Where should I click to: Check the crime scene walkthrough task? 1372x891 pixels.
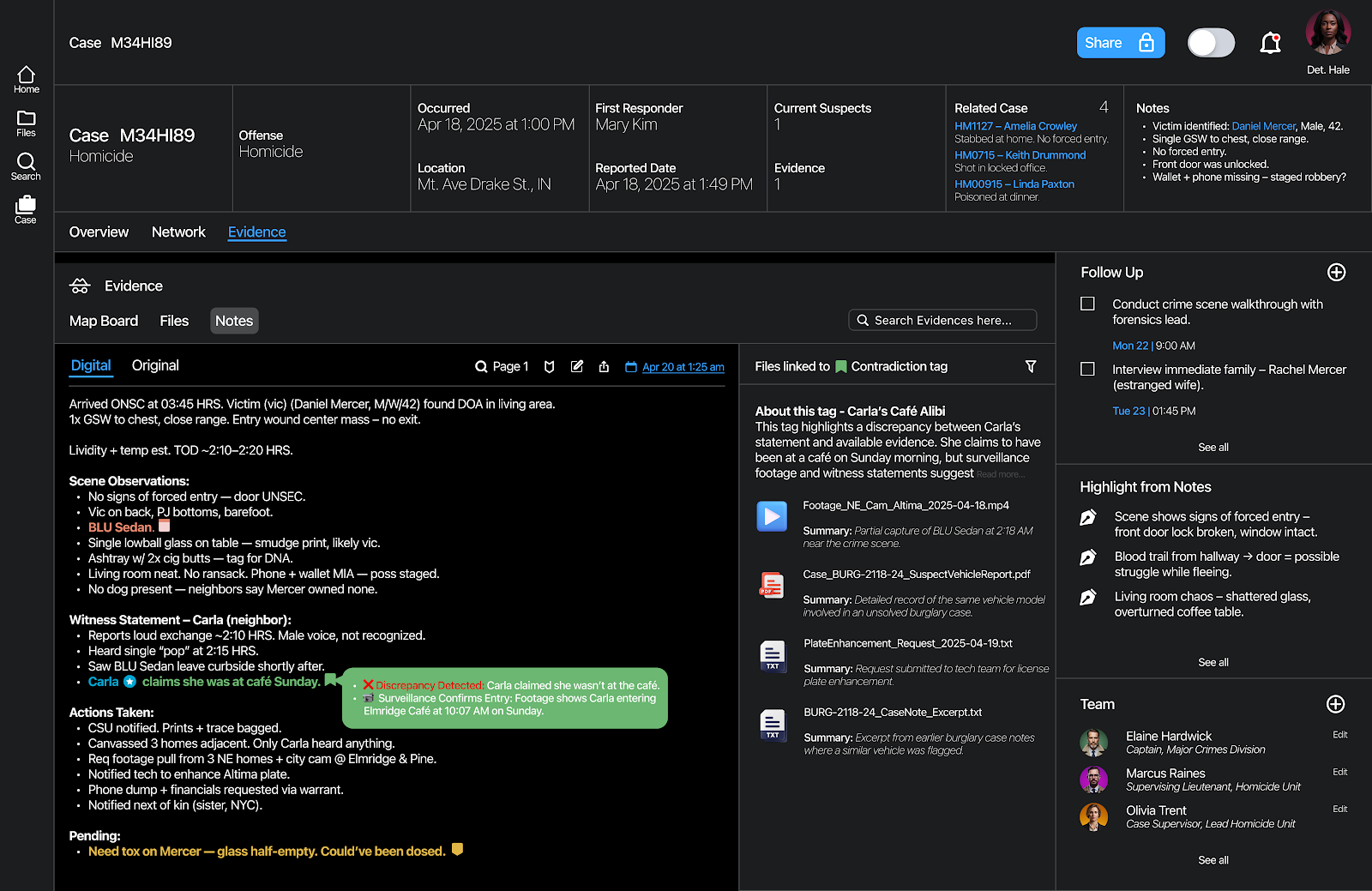(1087, 304)
